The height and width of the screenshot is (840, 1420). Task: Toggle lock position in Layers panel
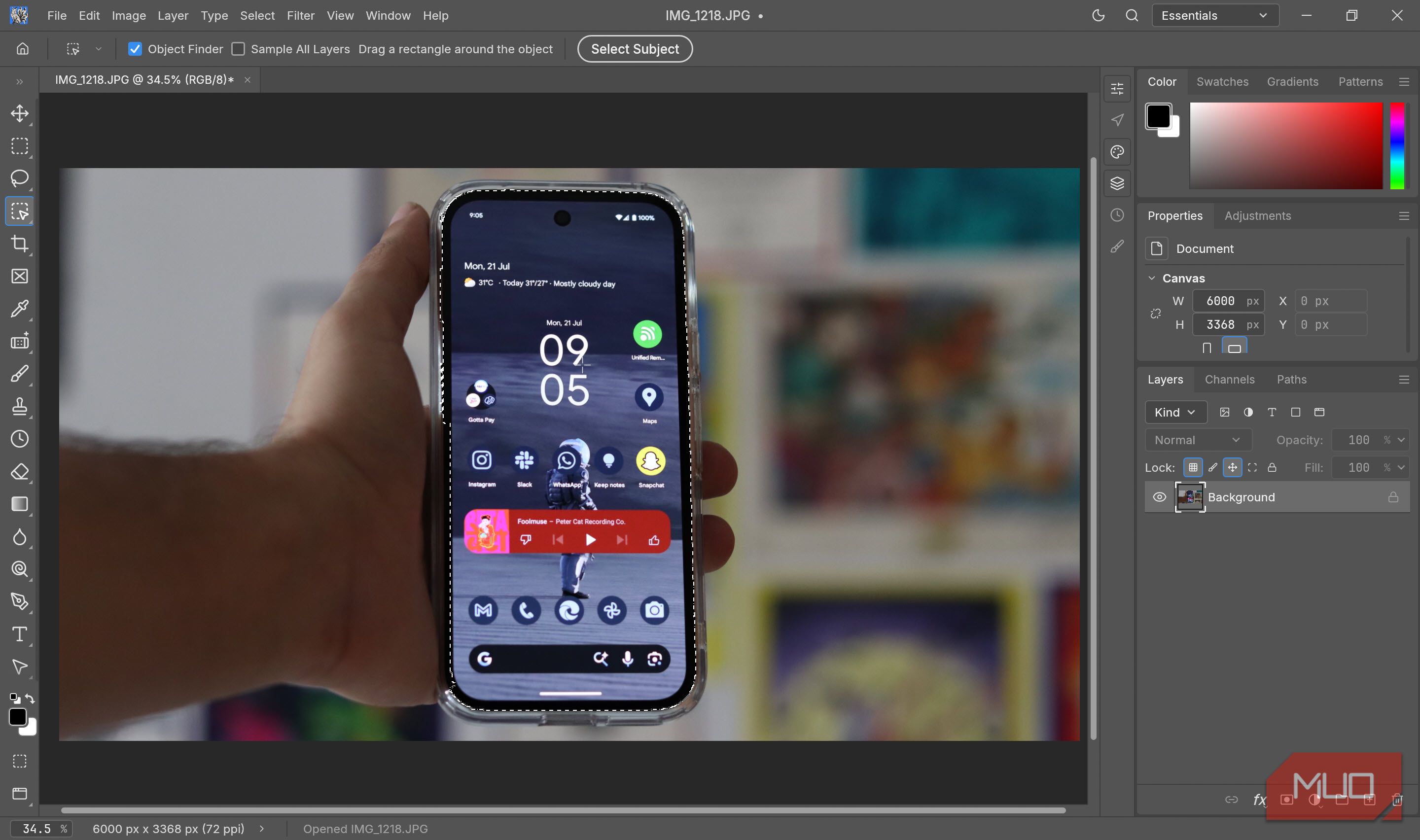(x=1232, y=467)
